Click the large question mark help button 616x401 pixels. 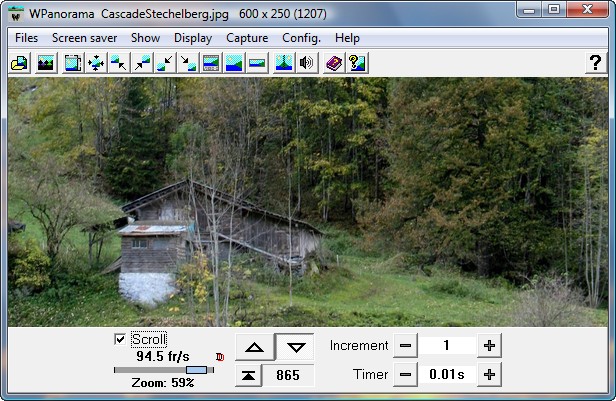coord(596,63)
